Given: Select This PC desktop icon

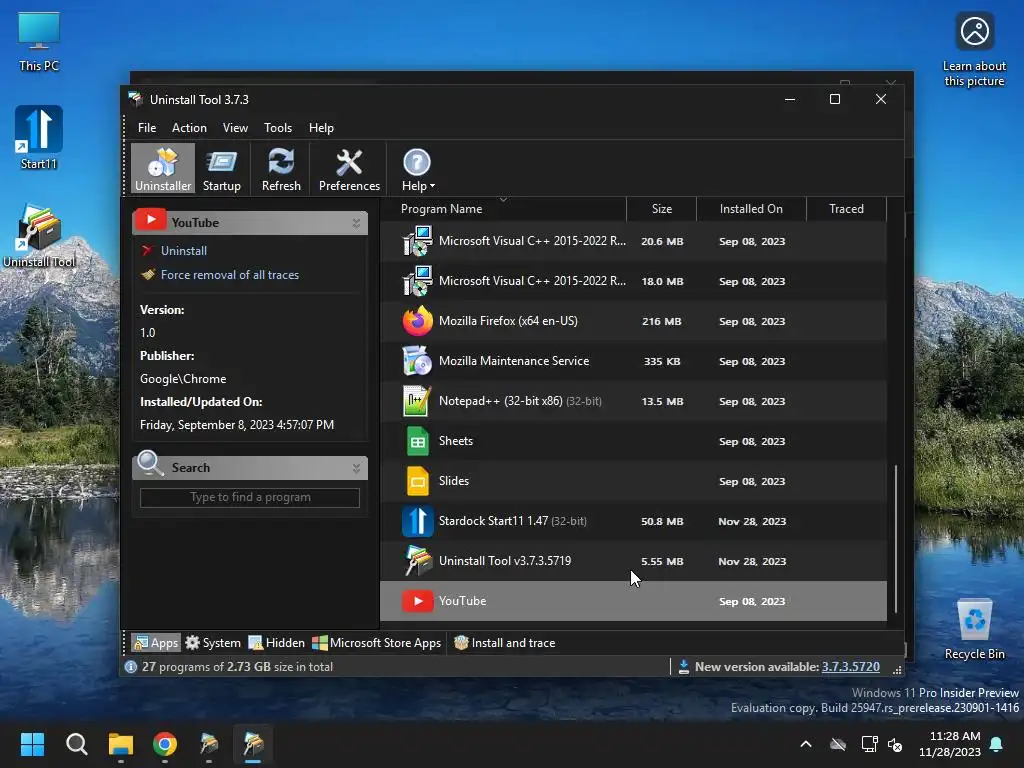Looking at the screenshot, I should point(39,41).
